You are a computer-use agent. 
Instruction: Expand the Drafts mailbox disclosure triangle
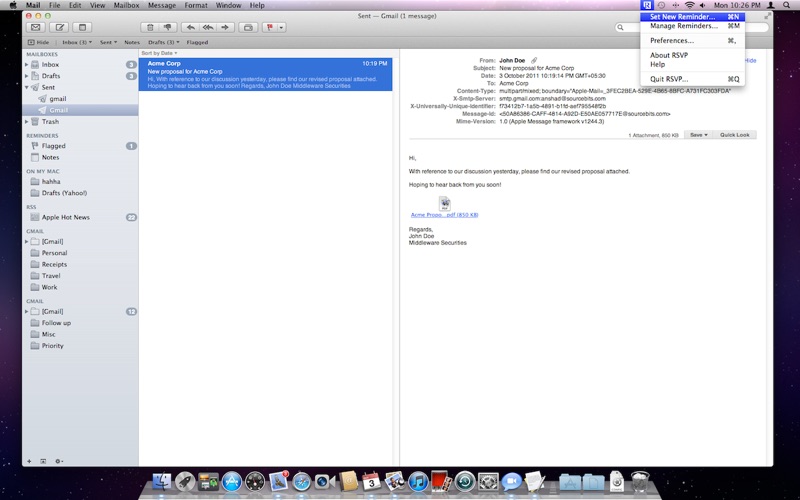point(27,76)
